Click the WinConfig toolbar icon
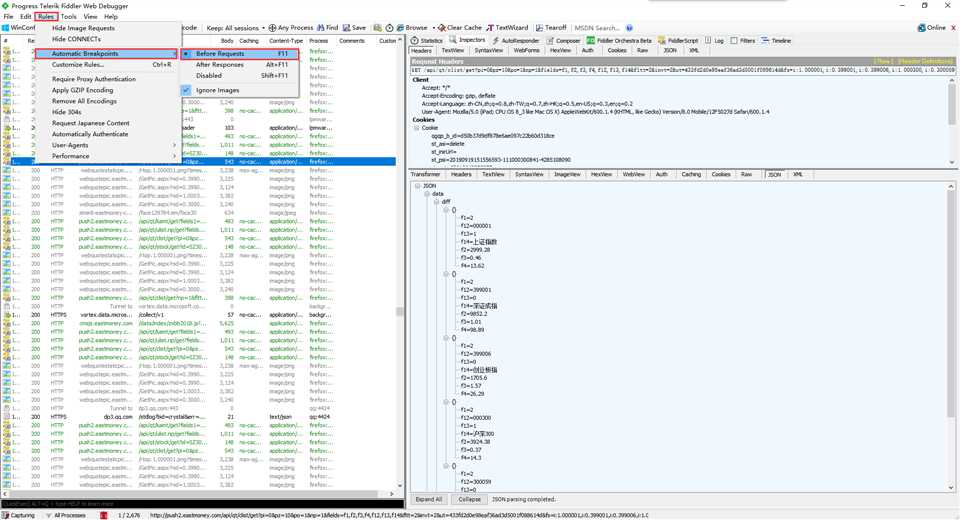 (6, 28)
